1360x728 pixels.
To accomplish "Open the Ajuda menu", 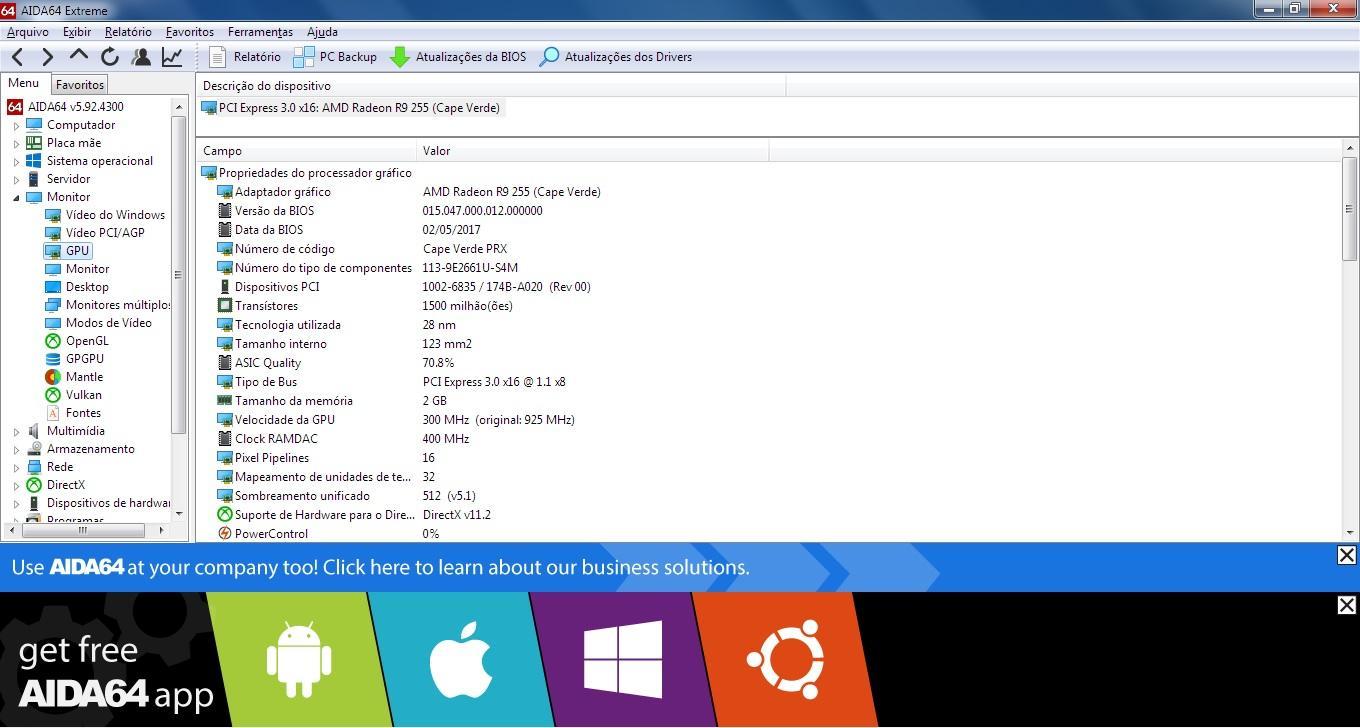I will (x=322, y=32).
